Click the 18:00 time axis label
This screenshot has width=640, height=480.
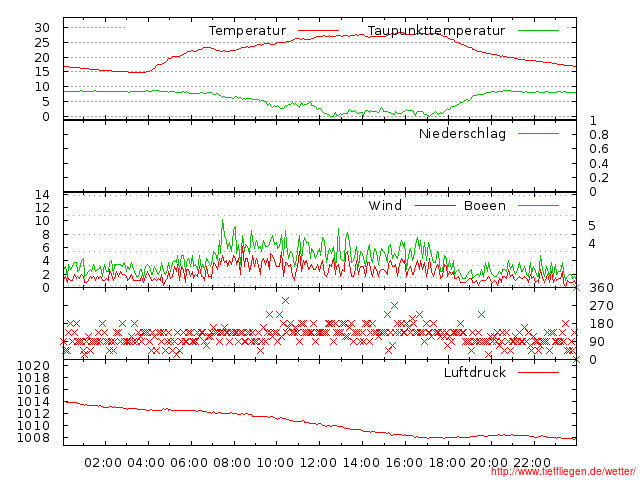(x=447, y=463)
